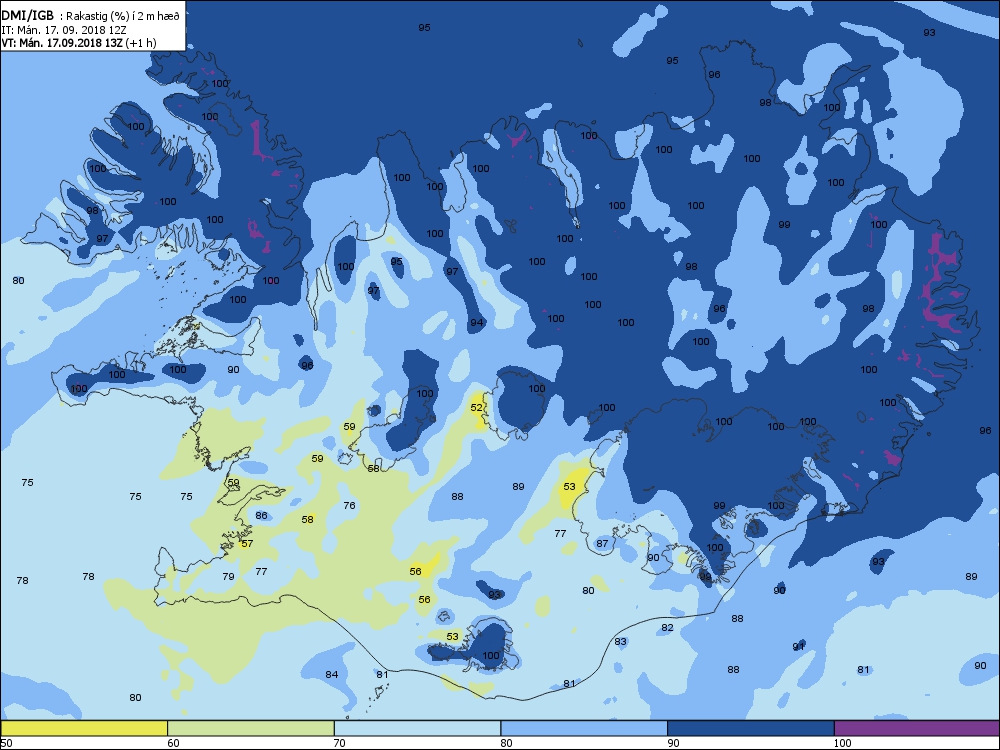Click the humidity value '57' on the map
The width and height of the screenshot is (1000, 750).
(x=247, y=544)
